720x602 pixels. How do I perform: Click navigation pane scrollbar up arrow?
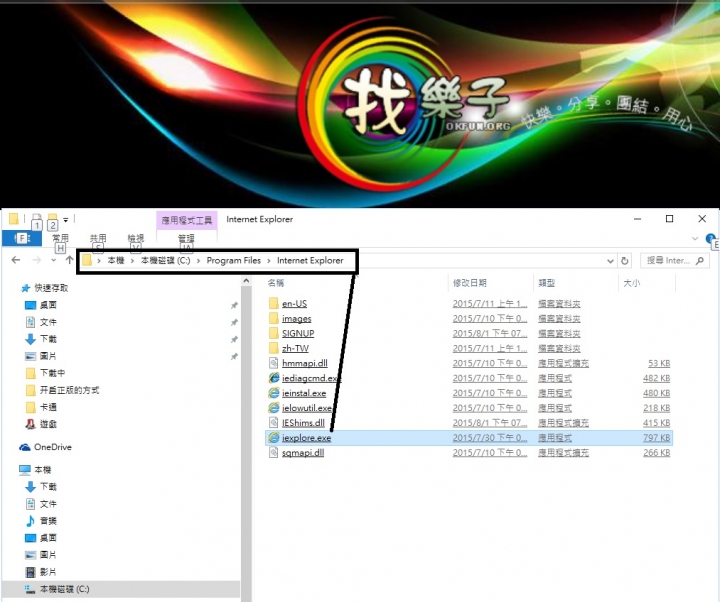click(247, 281)
